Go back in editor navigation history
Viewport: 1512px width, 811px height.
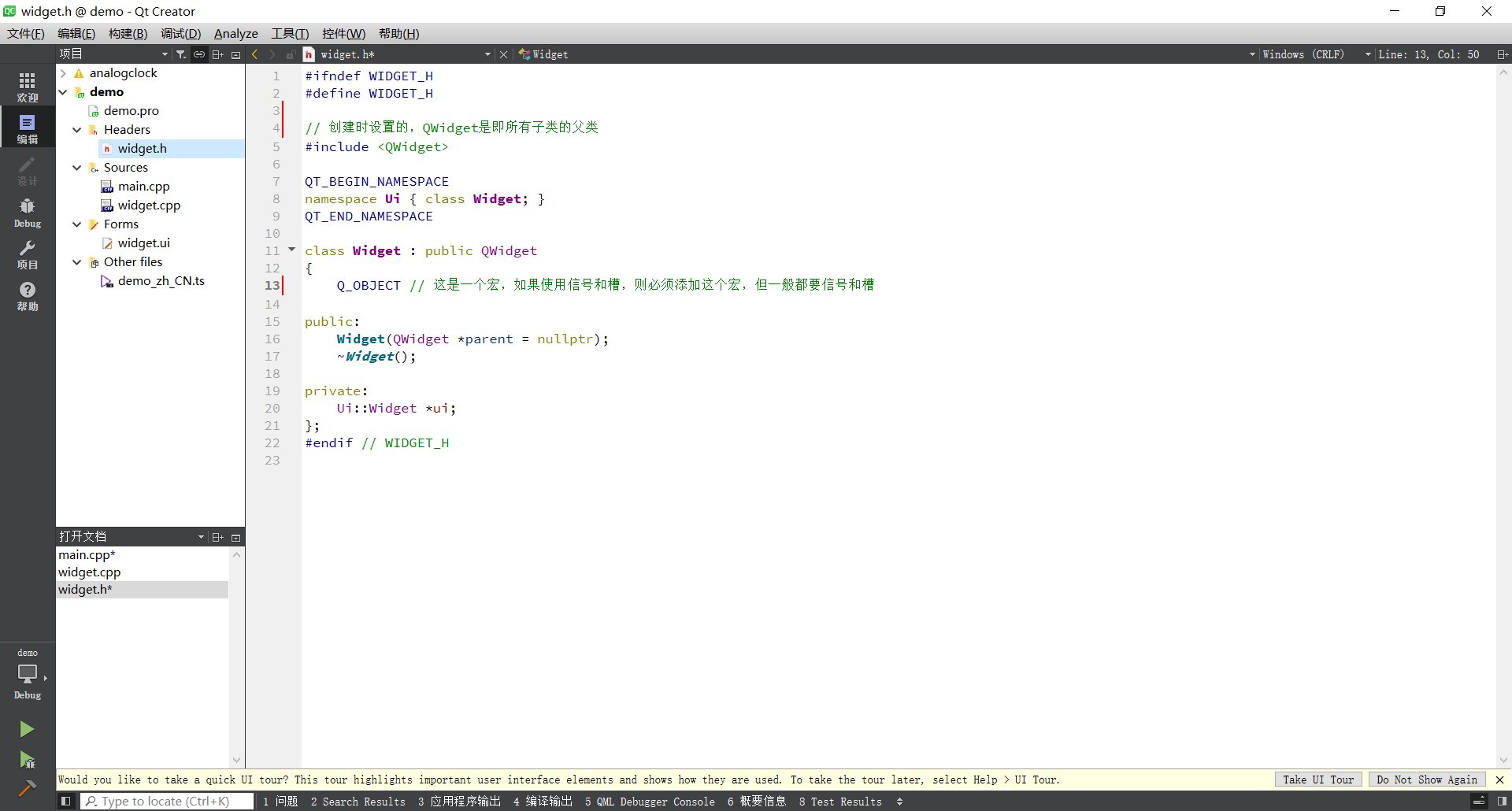[254, 54]
